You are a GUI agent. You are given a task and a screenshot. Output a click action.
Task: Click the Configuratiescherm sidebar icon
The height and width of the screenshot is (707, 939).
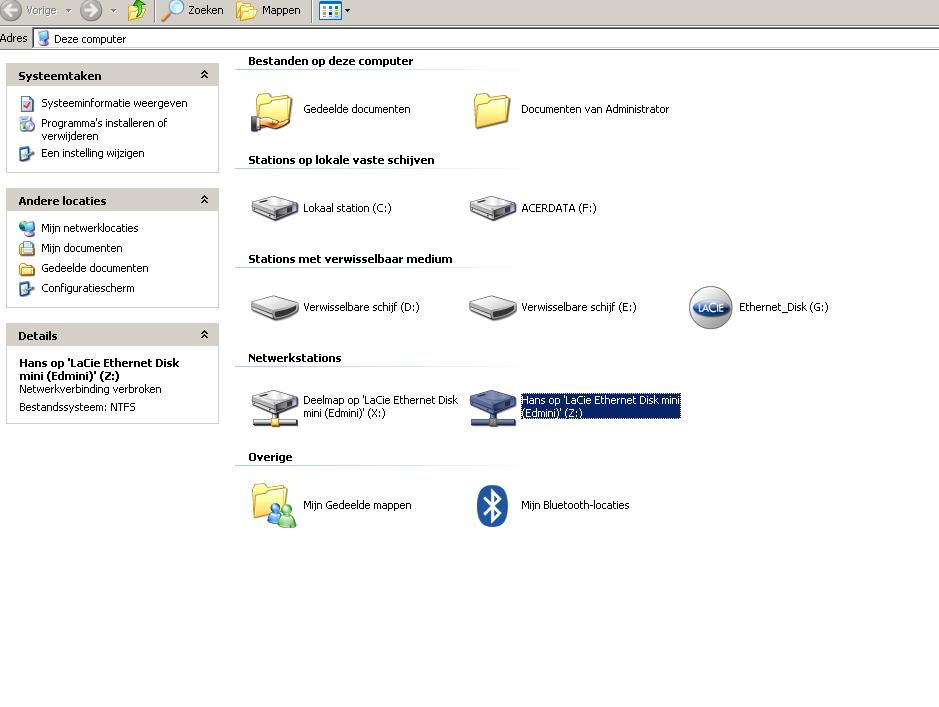pyautogui.click(x=26, y=289)
